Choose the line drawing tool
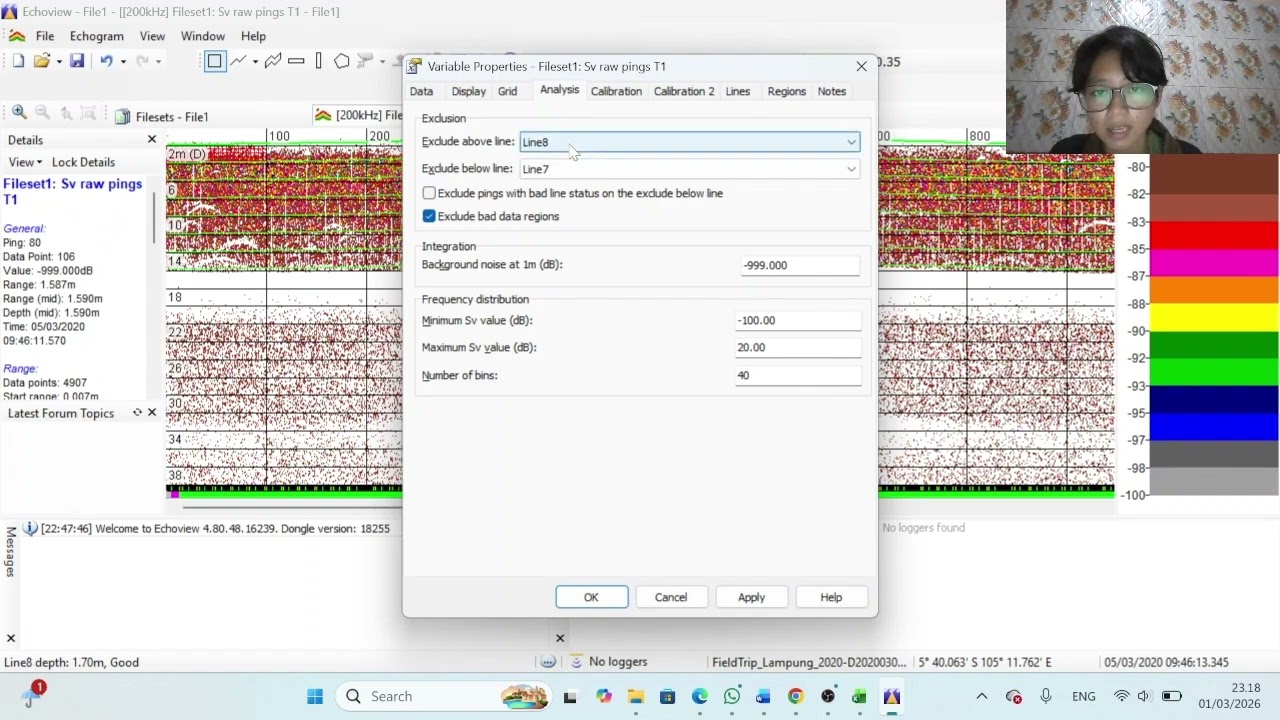The height and width of the screenshot is (720, 1280). pos(239,61)
